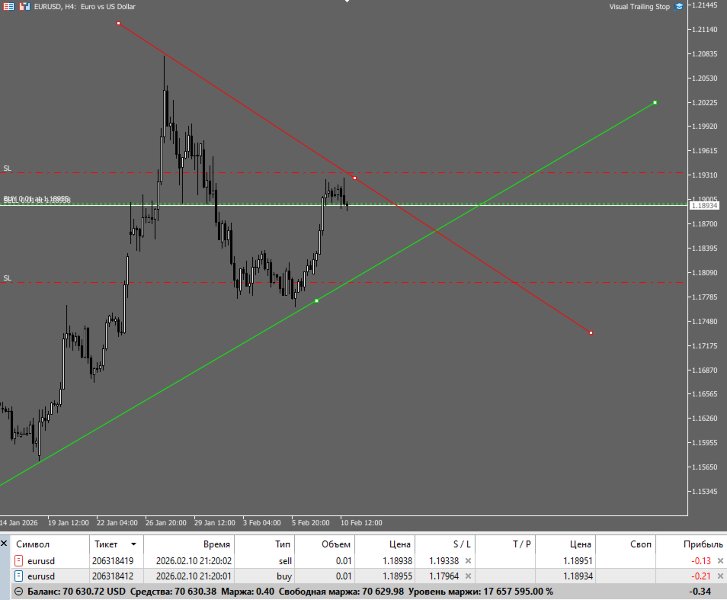Viewport: 727px width, 600px height.
Task: Close the buy position showing -0.21 profit
Action: 720,576
